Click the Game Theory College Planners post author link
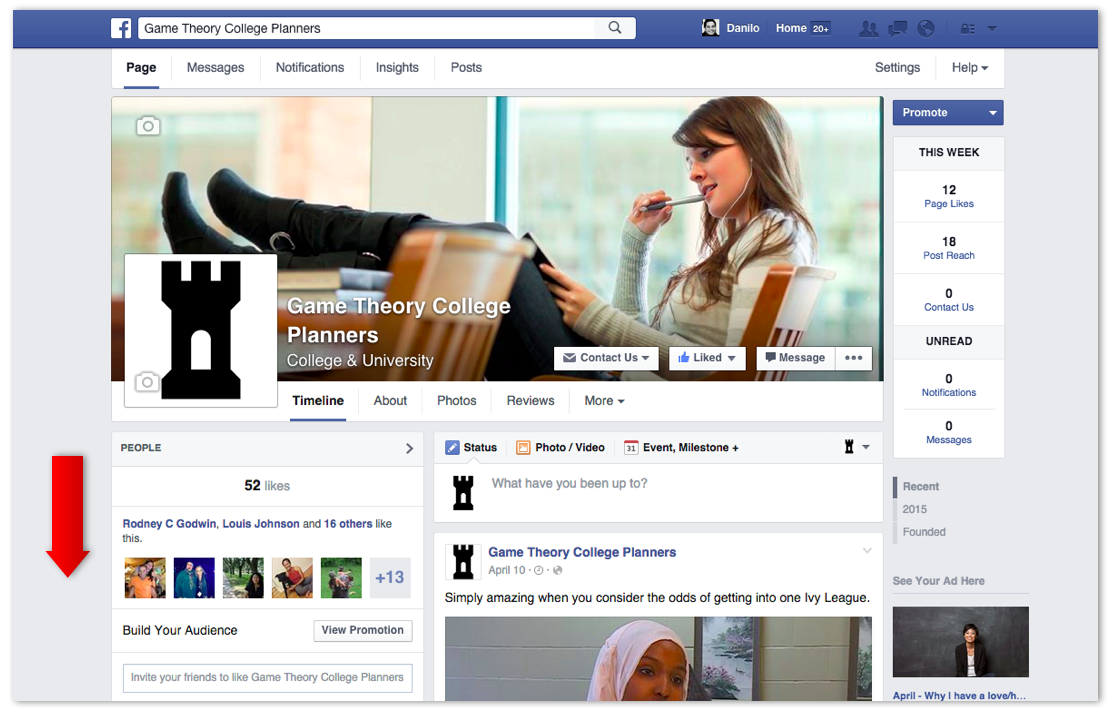 582,552
